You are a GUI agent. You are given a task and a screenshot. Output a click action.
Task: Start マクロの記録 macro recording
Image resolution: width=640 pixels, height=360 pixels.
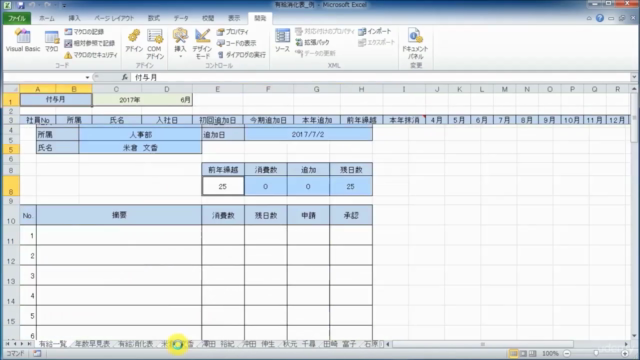(84, 31)
